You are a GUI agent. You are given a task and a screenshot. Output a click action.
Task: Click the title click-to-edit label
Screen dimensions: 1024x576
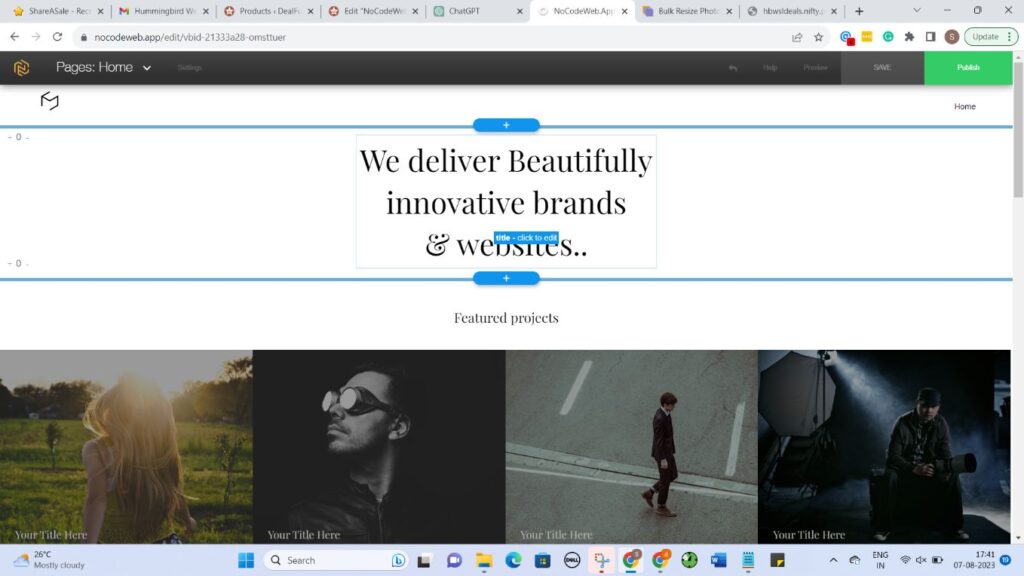point(525,238)
